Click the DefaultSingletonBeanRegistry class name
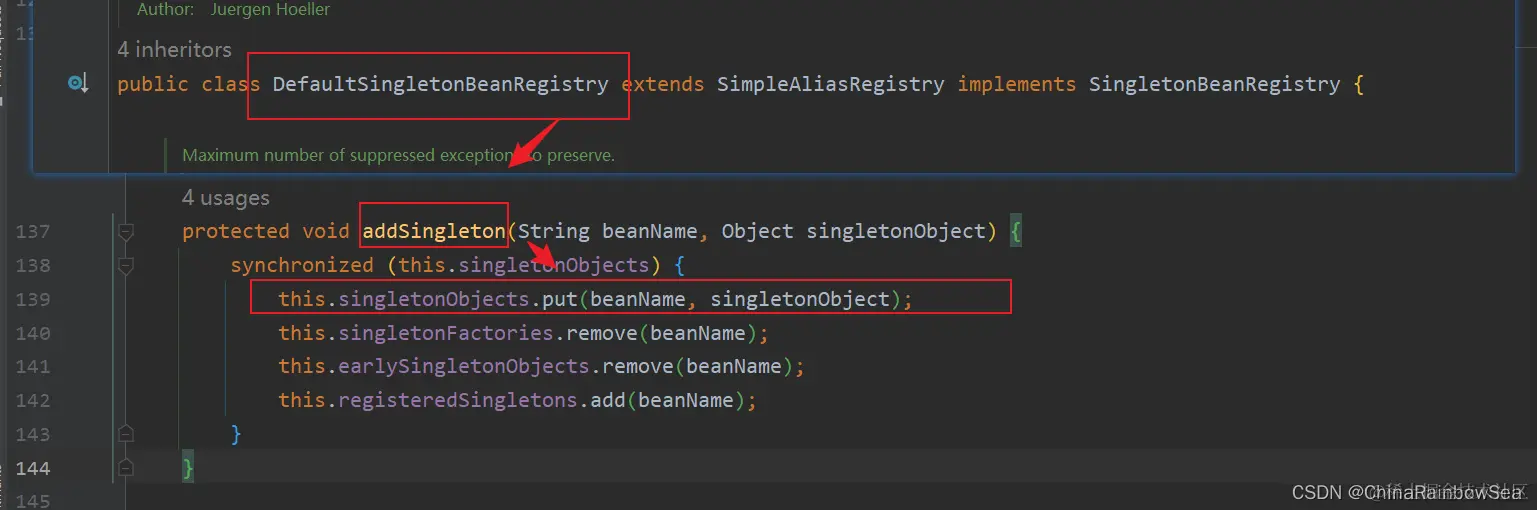This screenshot has height=510, width=1537. 440,84
